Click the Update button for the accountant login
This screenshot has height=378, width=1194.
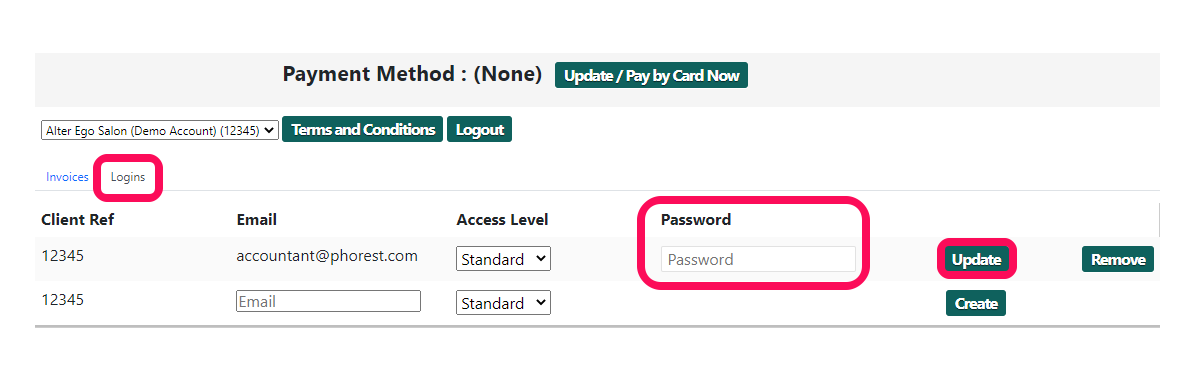[976, 259]
